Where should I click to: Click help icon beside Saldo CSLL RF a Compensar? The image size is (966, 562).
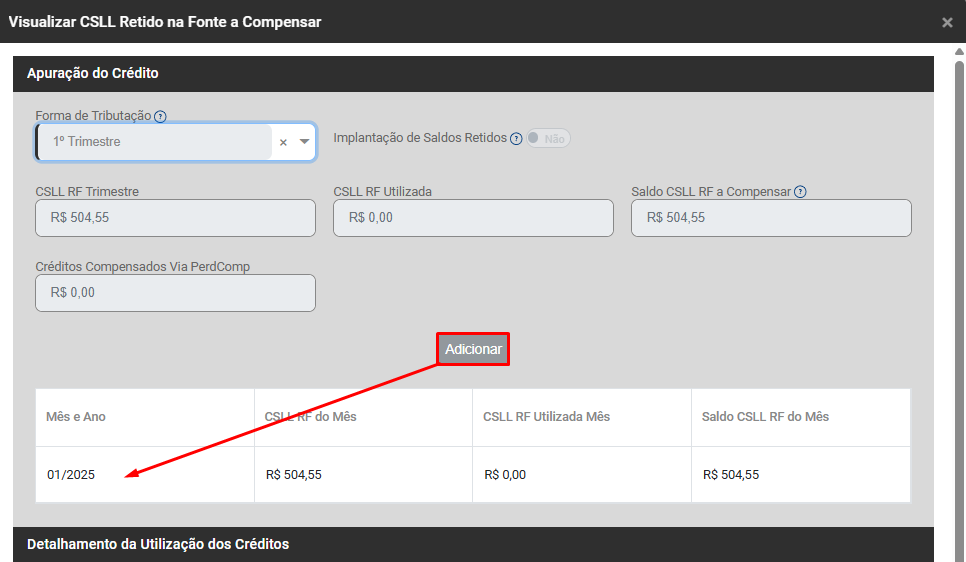click(x=800, y=192)
